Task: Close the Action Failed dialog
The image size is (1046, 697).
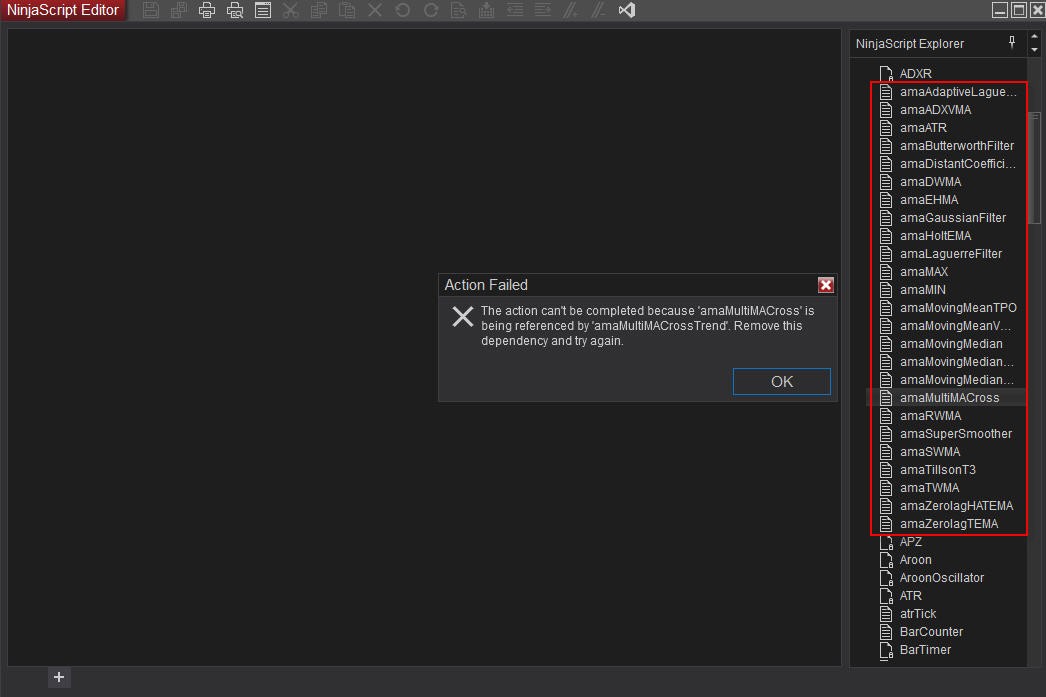Action: pos(826,285)
